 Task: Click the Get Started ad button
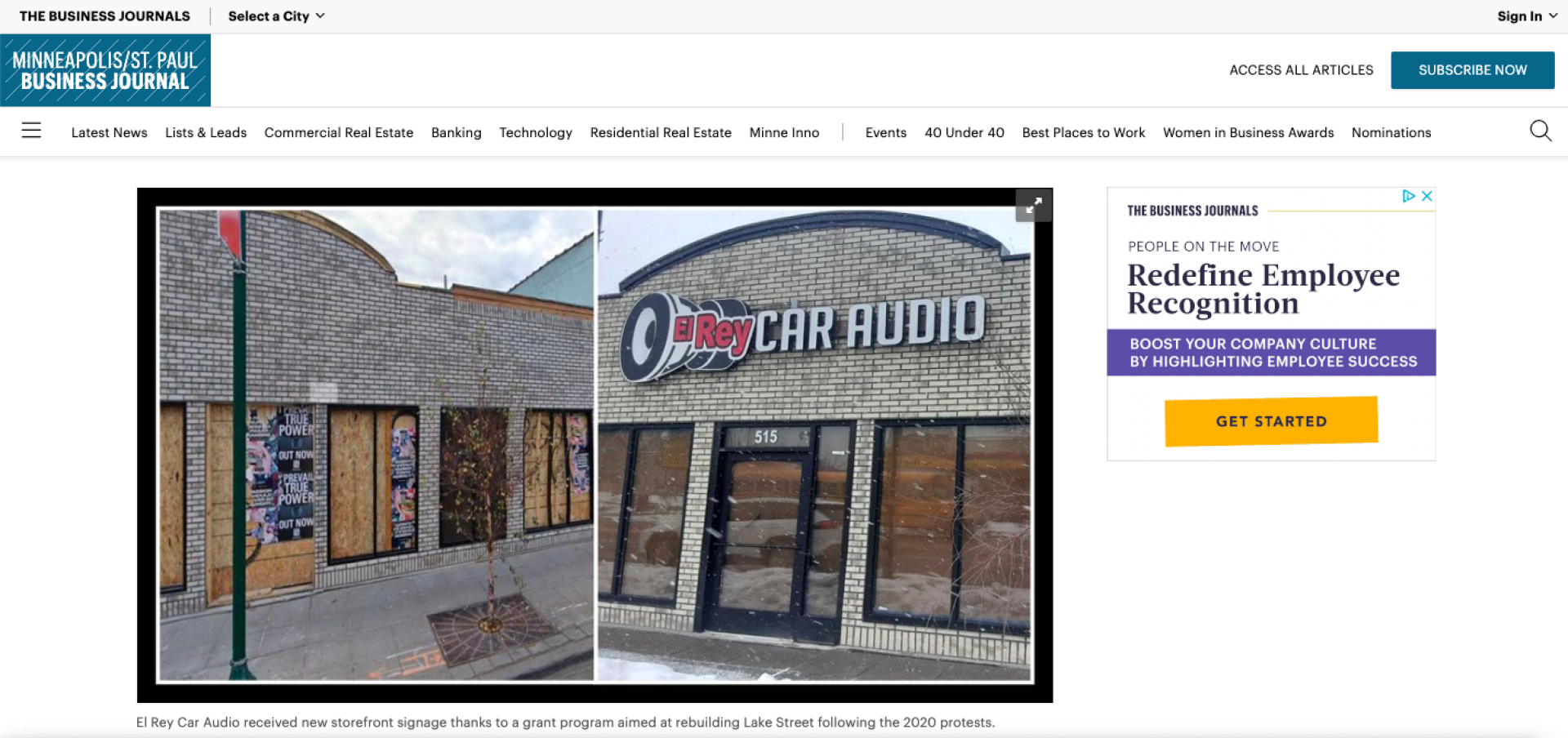coord(1272,421)
